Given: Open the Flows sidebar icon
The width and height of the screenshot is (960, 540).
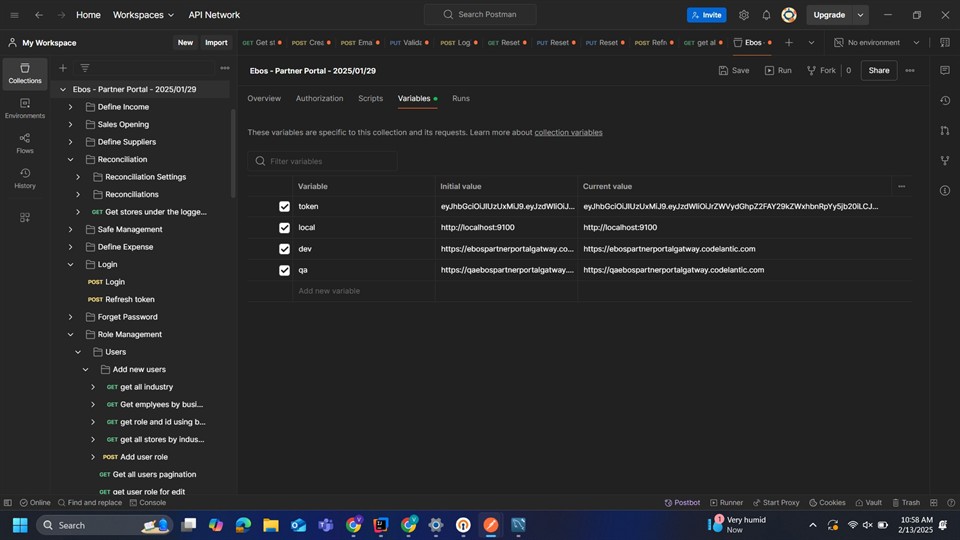Looking at the screenshot, I should 24,143.
